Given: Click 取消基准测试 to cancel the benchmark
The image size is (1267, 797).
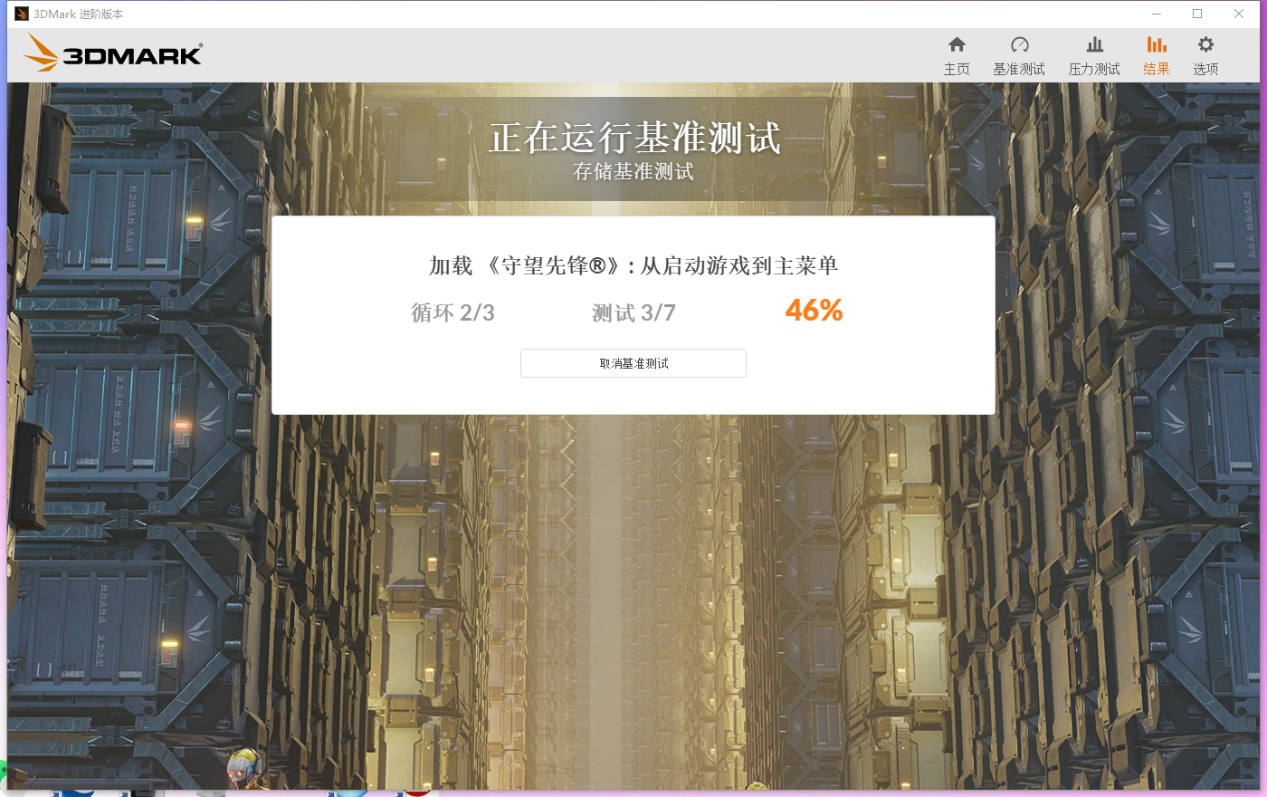Looking at the screenshot, I should (632, 363).
